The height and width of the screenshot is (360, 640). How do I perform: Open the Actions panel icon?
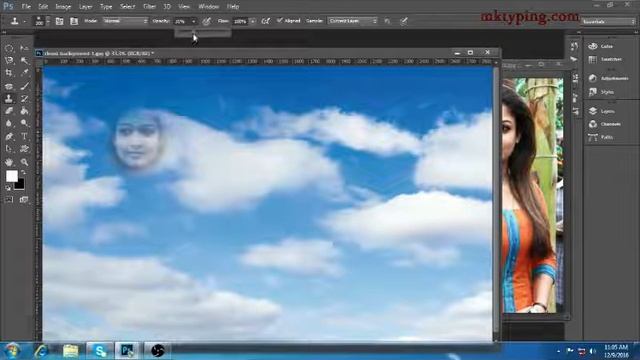[x=575, y=60]
